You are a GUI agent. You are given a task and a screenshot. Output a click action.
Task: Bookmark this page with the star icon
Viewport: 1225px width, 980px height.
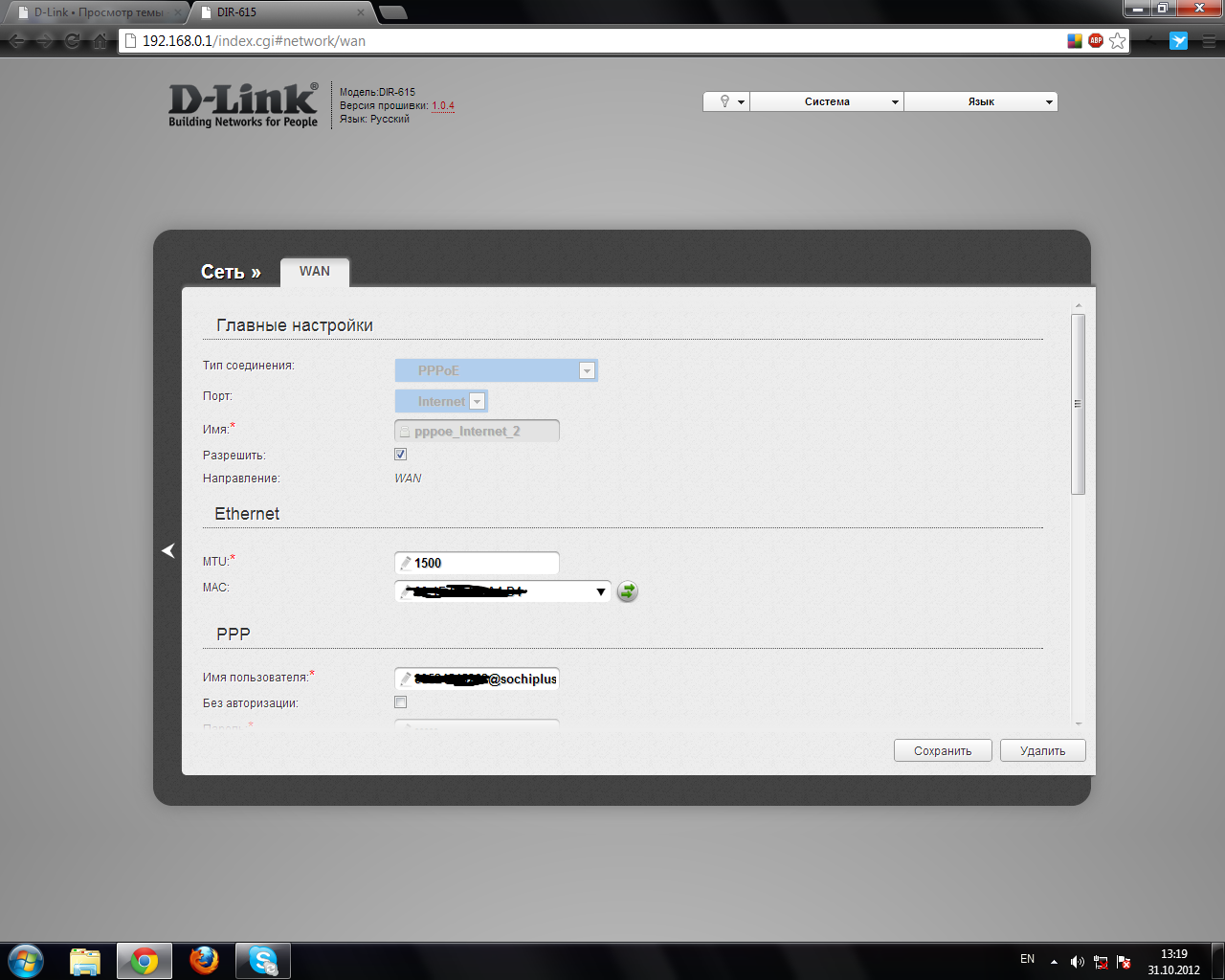point(1117,41)
